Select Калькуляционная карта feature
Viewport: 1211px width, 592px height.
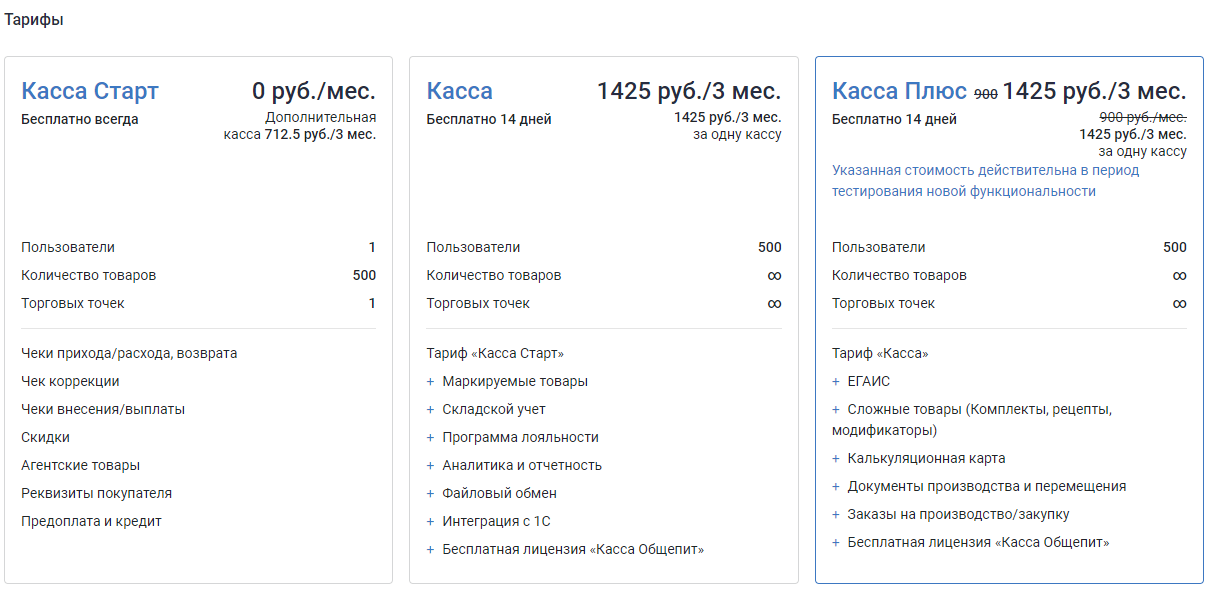(x=926, y=458)
